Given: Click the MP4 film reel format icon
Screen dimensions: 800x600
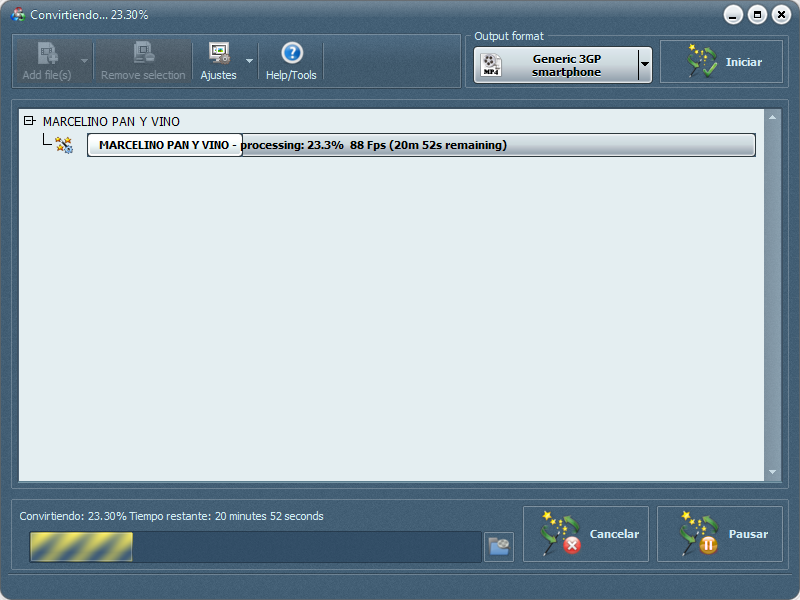Looking at the screenshot, I should (x=492, y=65).
